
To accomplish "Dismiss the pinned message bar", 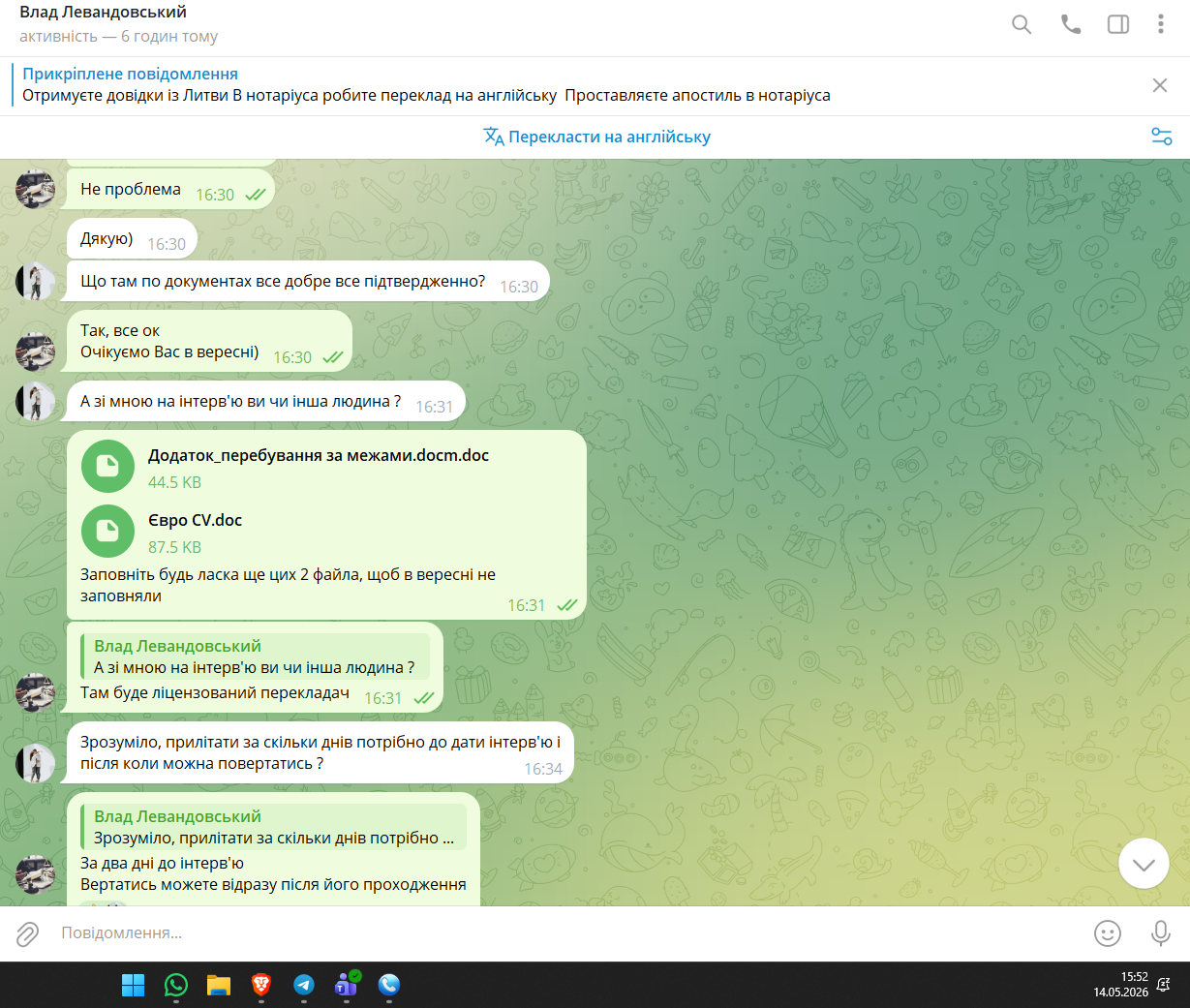I will (x=1160, y=85).
